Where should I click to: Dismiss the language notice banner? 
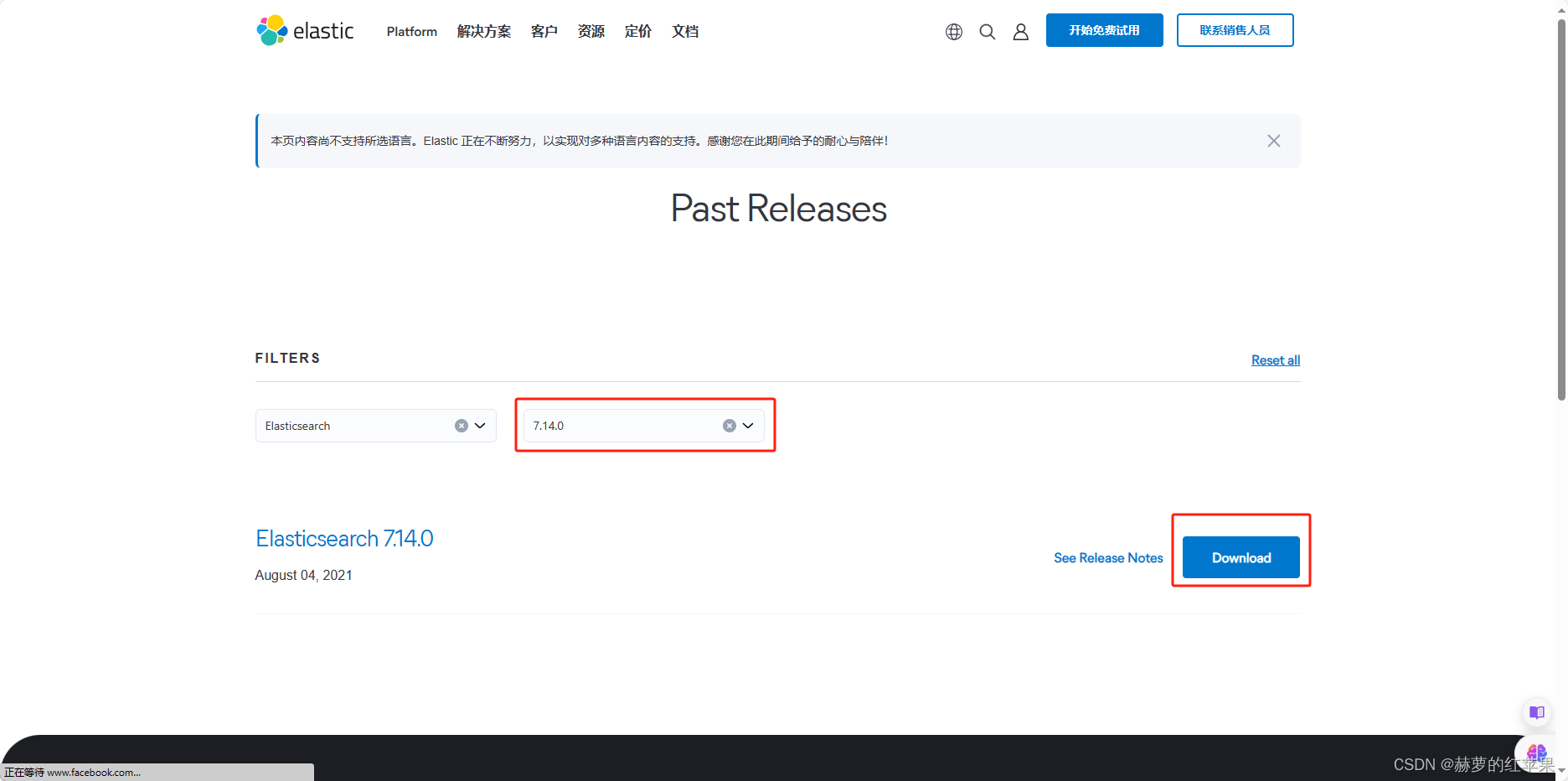1274,141
